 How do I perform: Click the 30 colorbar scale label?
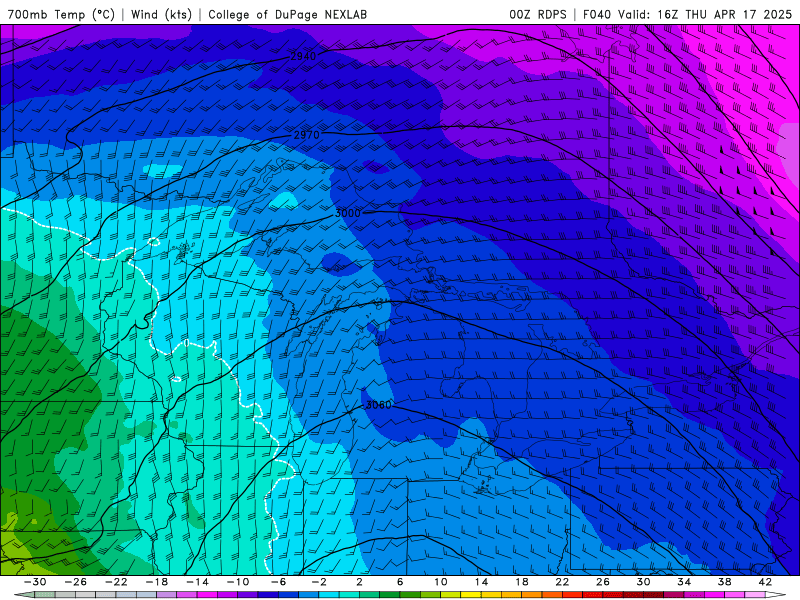pos(643,582)
